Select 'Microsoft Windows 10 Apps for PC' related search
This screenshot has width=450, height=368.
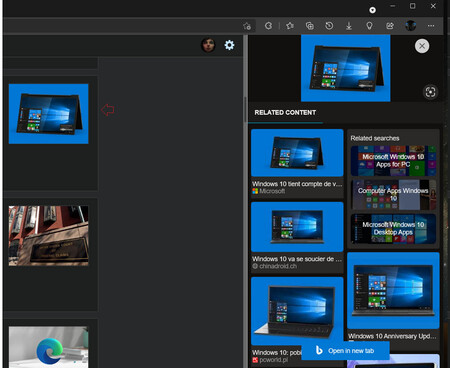click(393, 161)
